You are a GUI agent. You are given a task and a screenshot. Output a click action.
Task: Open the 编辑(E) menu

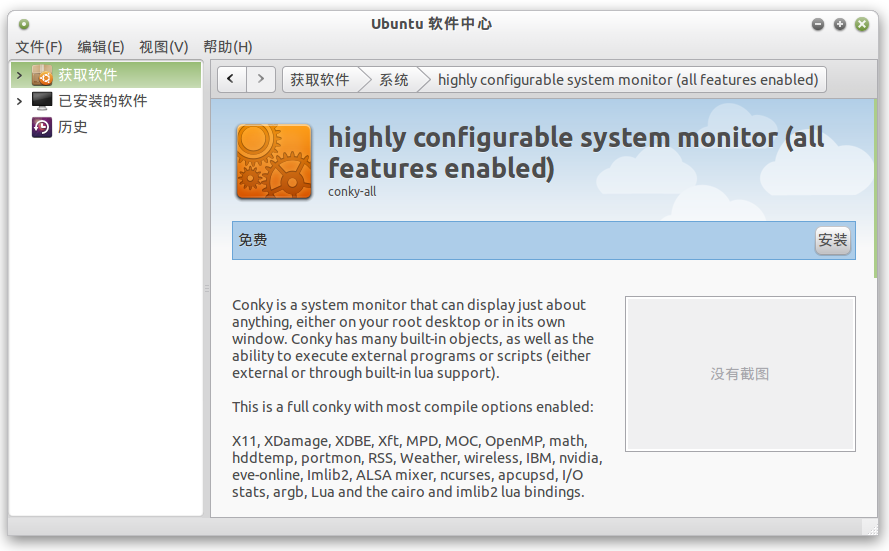[101, 46]
